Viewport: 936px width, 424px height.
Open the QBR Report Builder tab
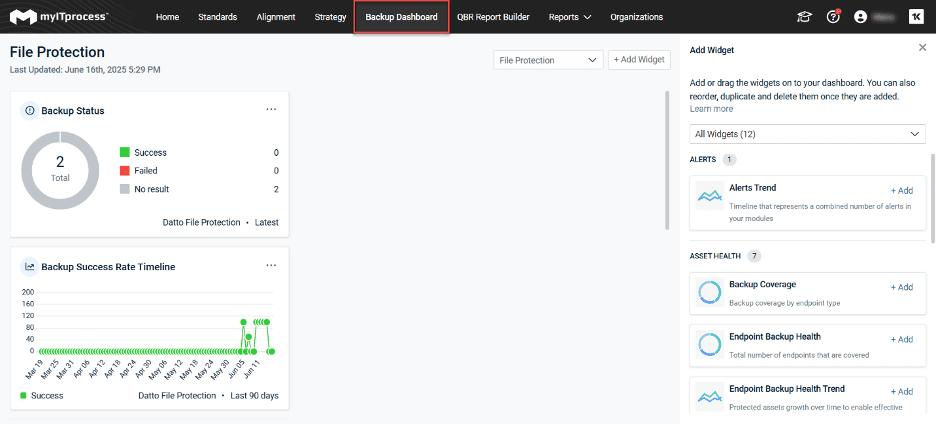click(x=493, y=17)
